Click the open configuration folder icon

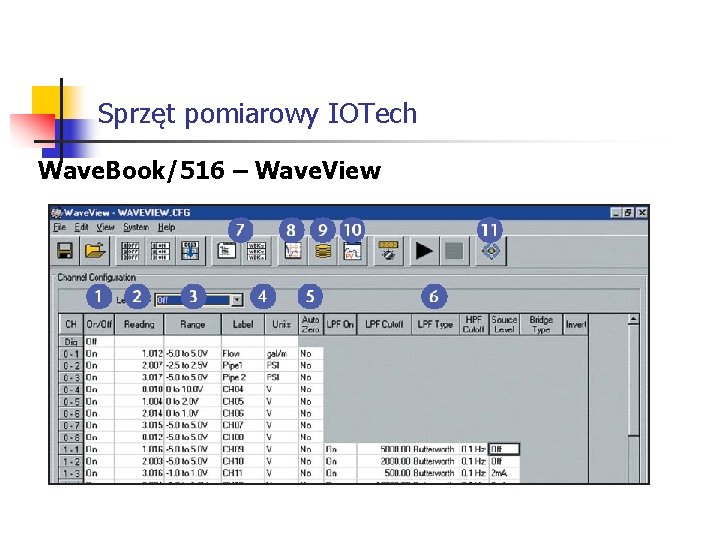coord(96,251)
